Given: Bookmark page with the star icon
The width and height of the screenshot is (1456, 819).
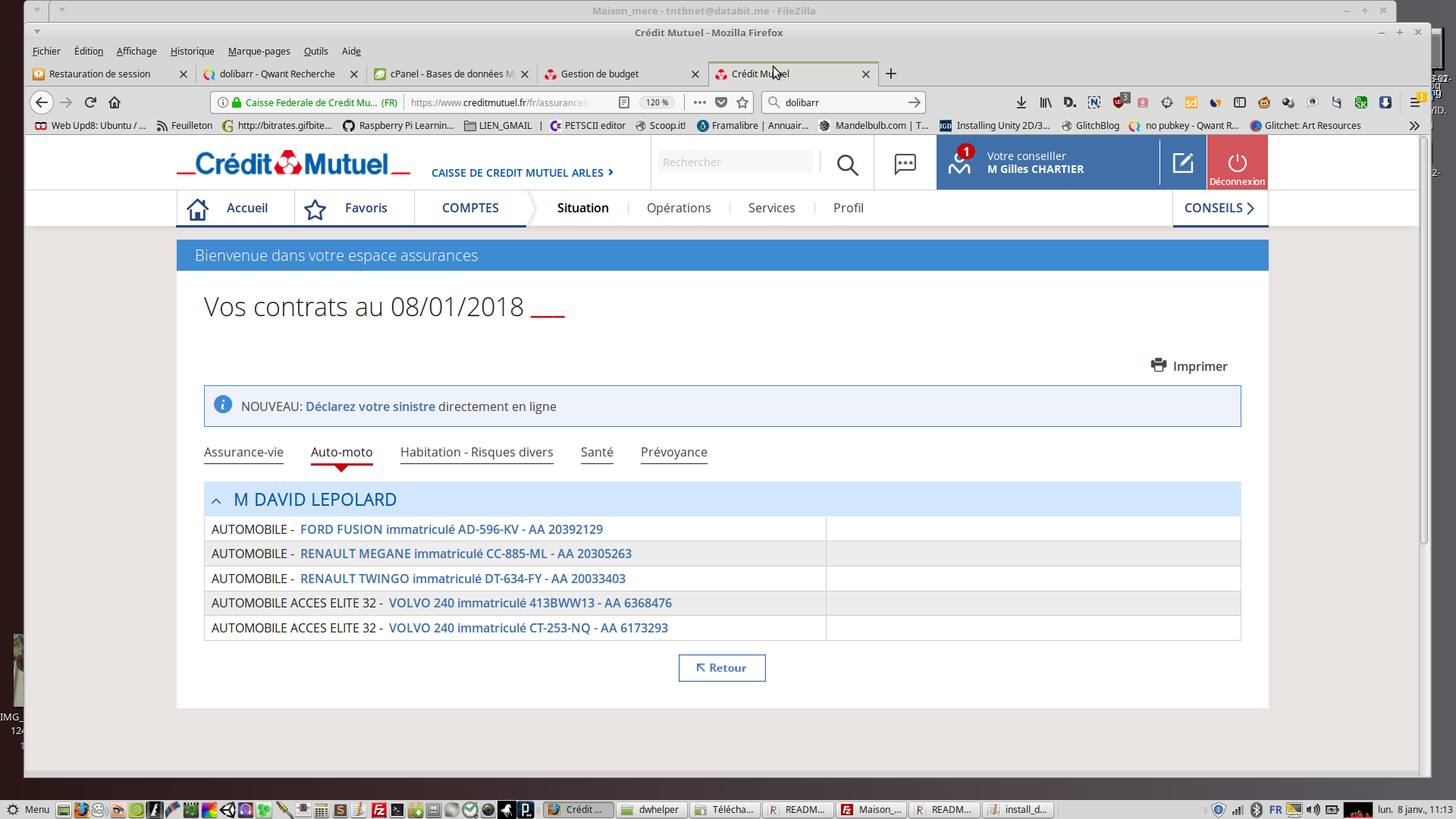Looking at the screenshot, I should pyautogui.click(x=742, y=102).
